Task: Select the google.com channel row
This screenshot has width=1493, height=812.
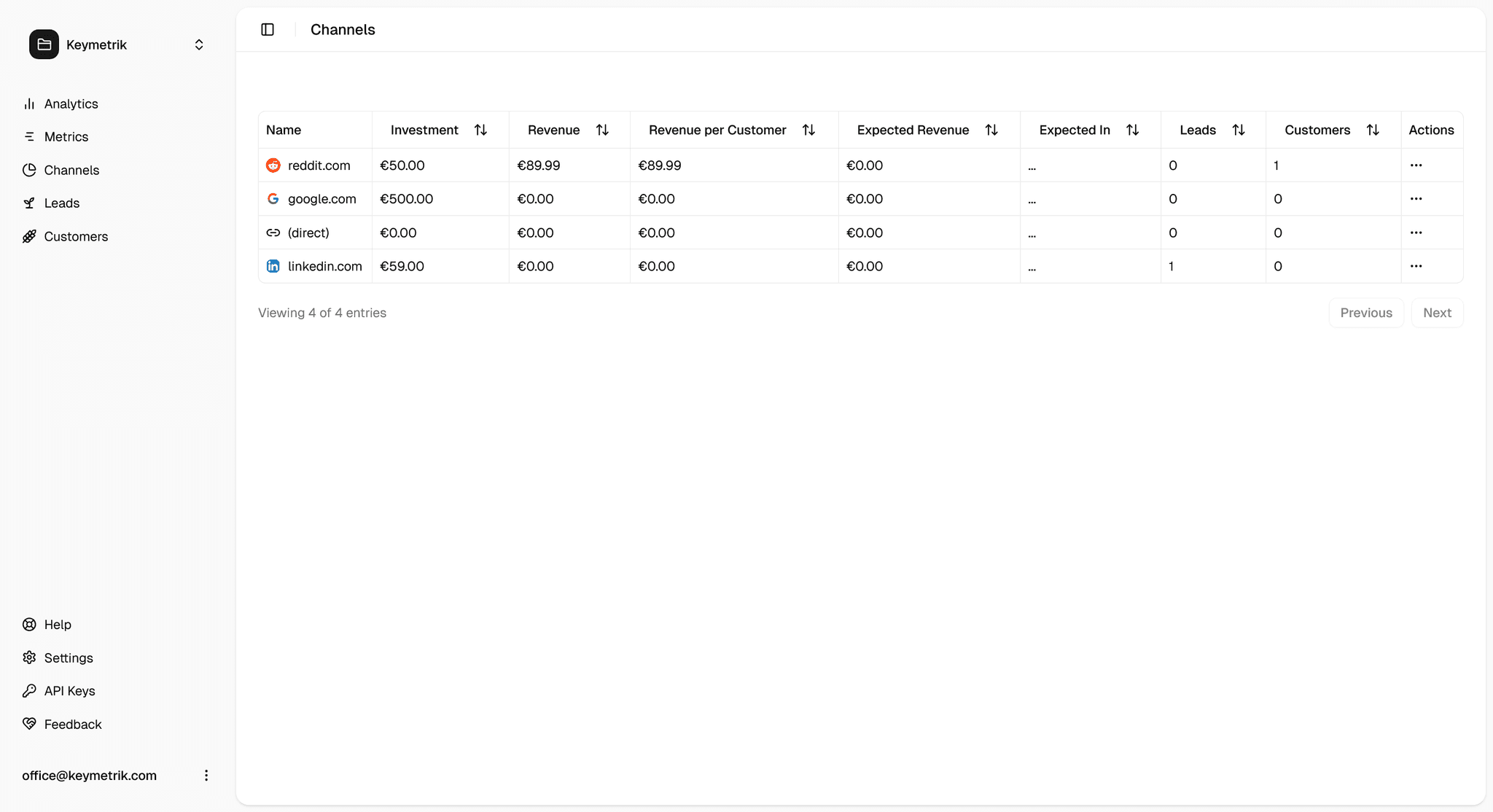Action: tap(321, 199)
